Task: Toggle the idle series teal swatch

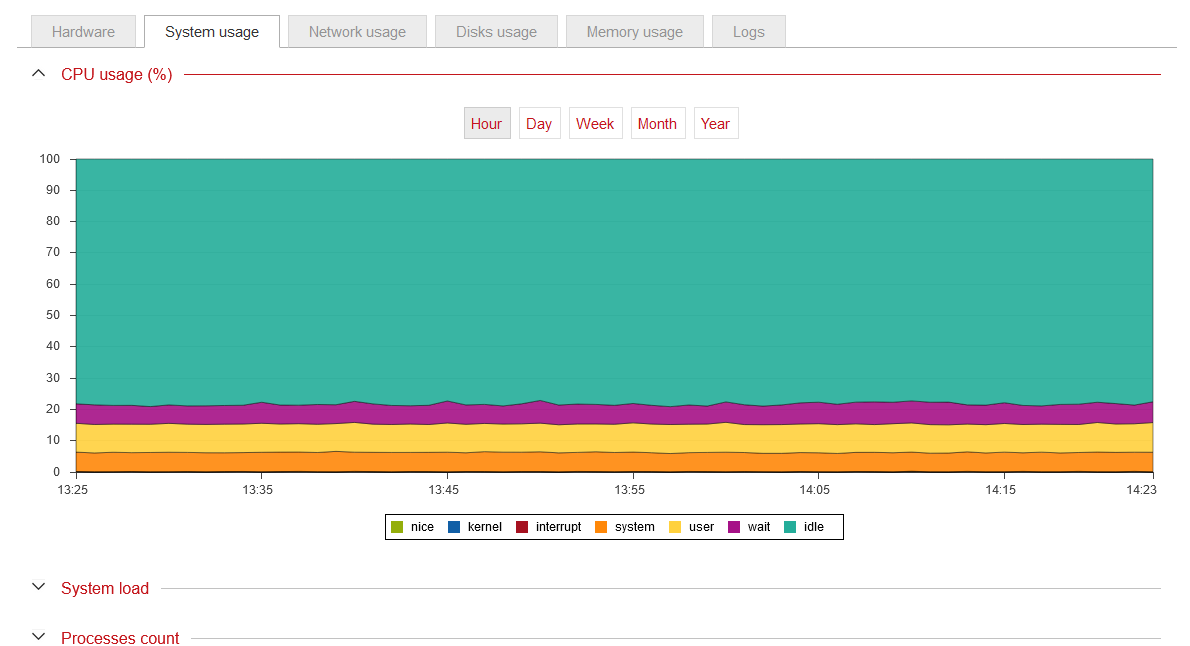Action: tap(790, 527)
